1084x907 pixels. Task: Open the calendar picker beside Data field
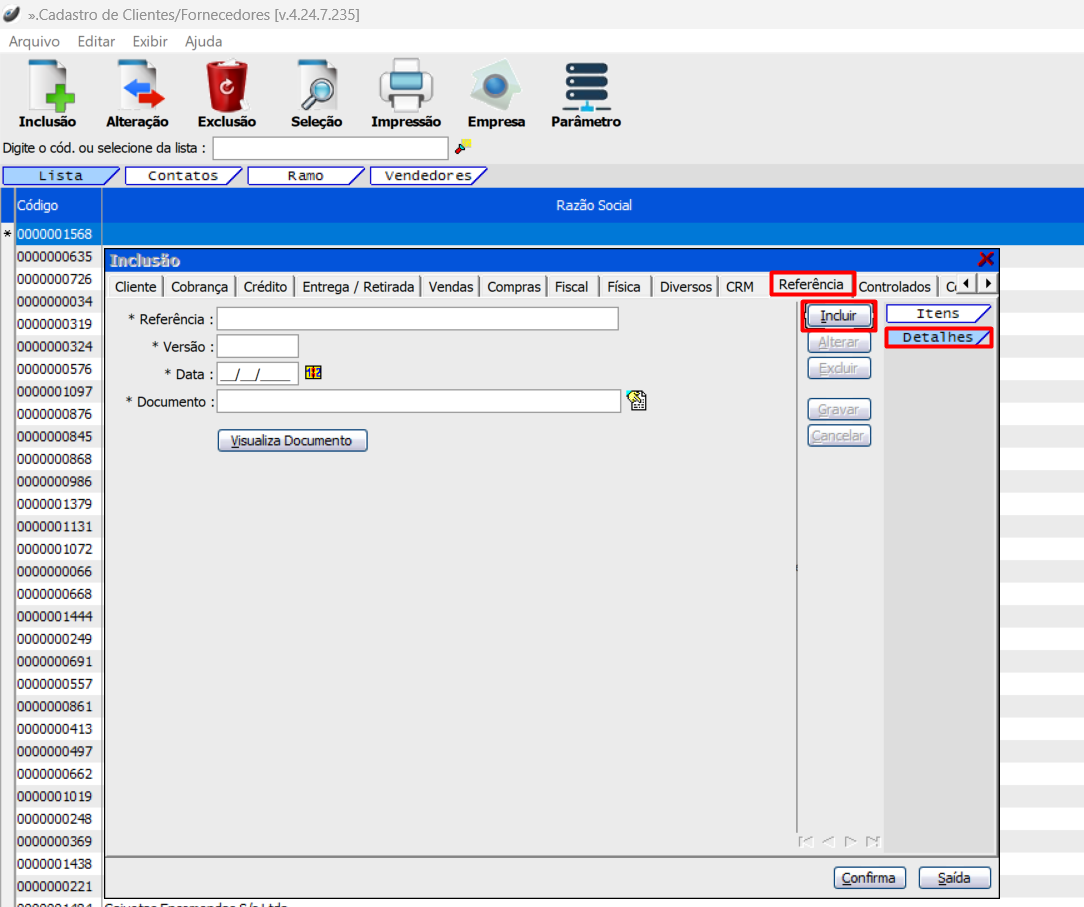coord(313,373)
